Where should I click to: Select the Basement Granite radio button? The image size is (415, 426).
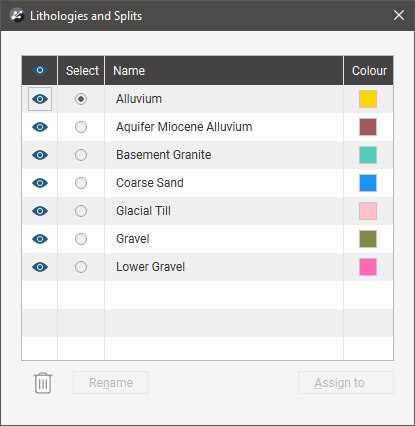pyautogui.click(x=81, y=155)
